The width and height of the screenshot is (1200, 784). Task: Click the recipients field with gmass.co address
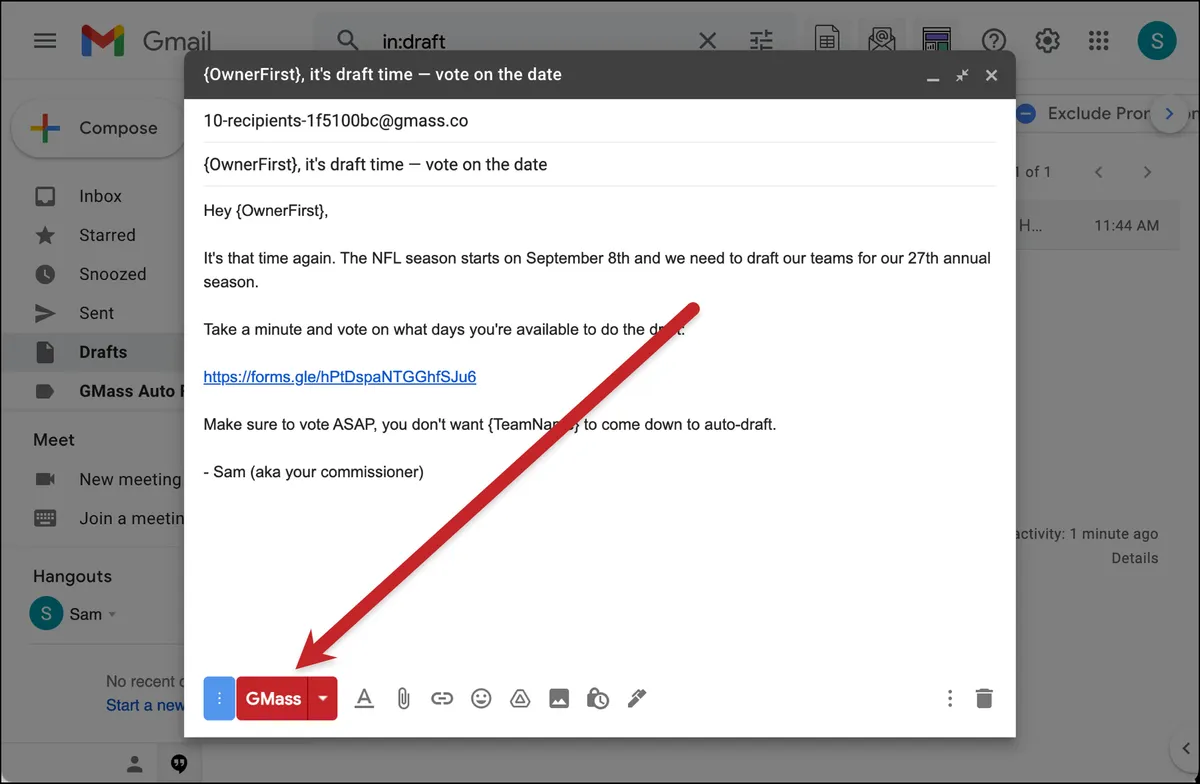coord(599,121)
